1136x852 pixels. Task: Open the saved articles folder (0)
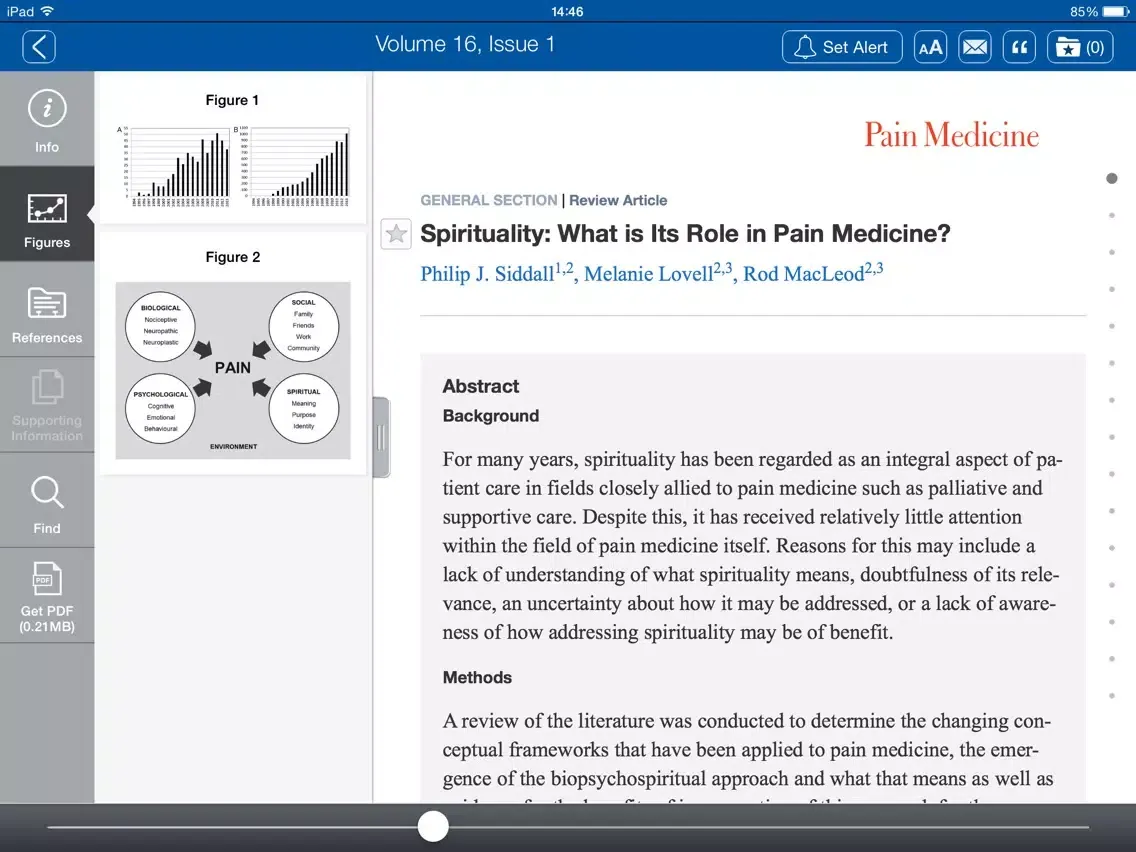coord(1080,46)
